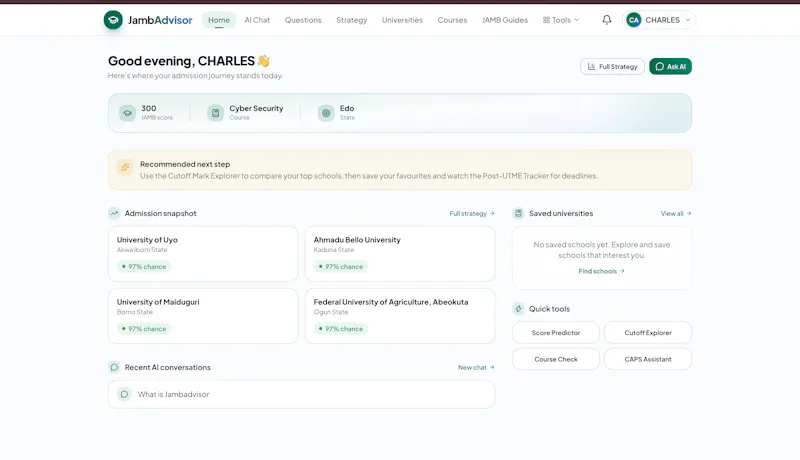Navigate to the Universities tab
The width and height of the screenshot is (800, 460).
pyautogui.click(x=402, y=20)
